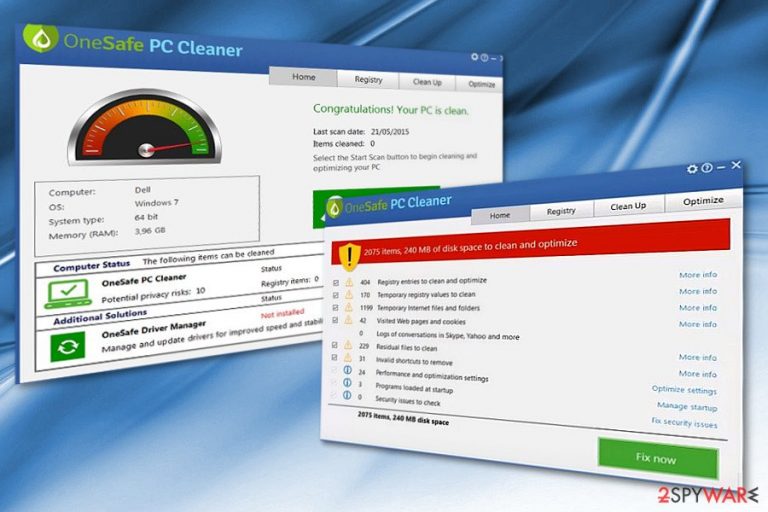Viewport: 768px width, 512px height.
Task: Click the red Not installed status text
Action: tap(283, 314)
